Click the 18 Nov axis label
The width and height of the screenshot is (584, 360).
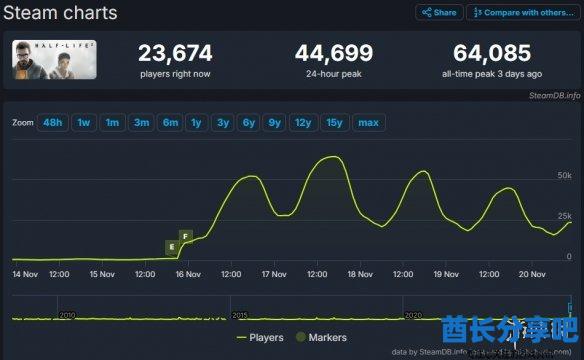(360, 274)
